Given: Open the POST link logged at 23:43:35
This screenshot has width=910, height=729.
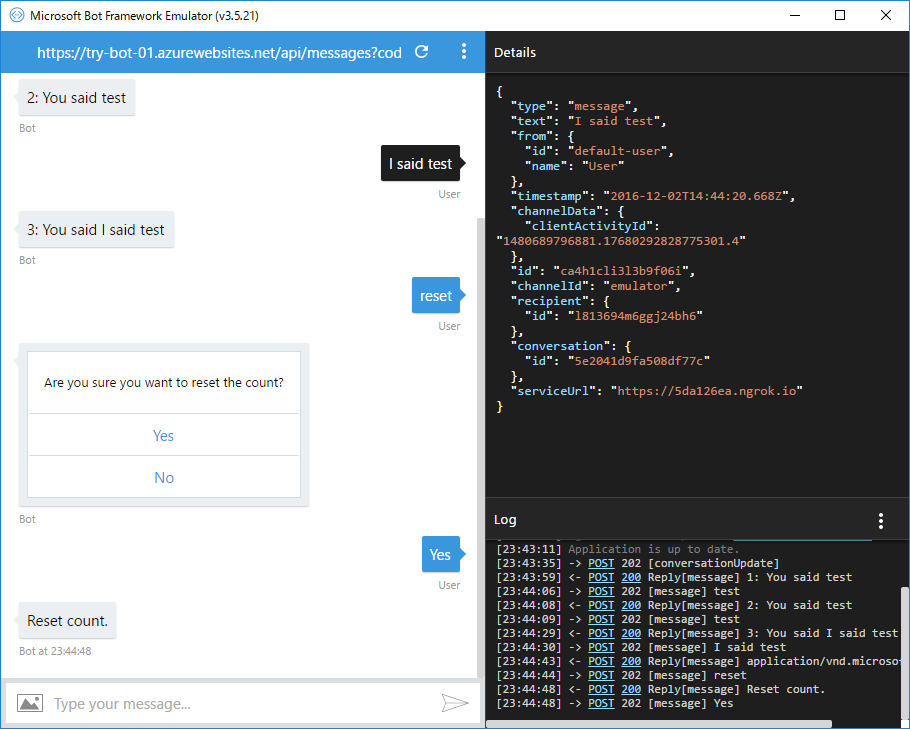Looking at the screenshot, I should 600,562.
